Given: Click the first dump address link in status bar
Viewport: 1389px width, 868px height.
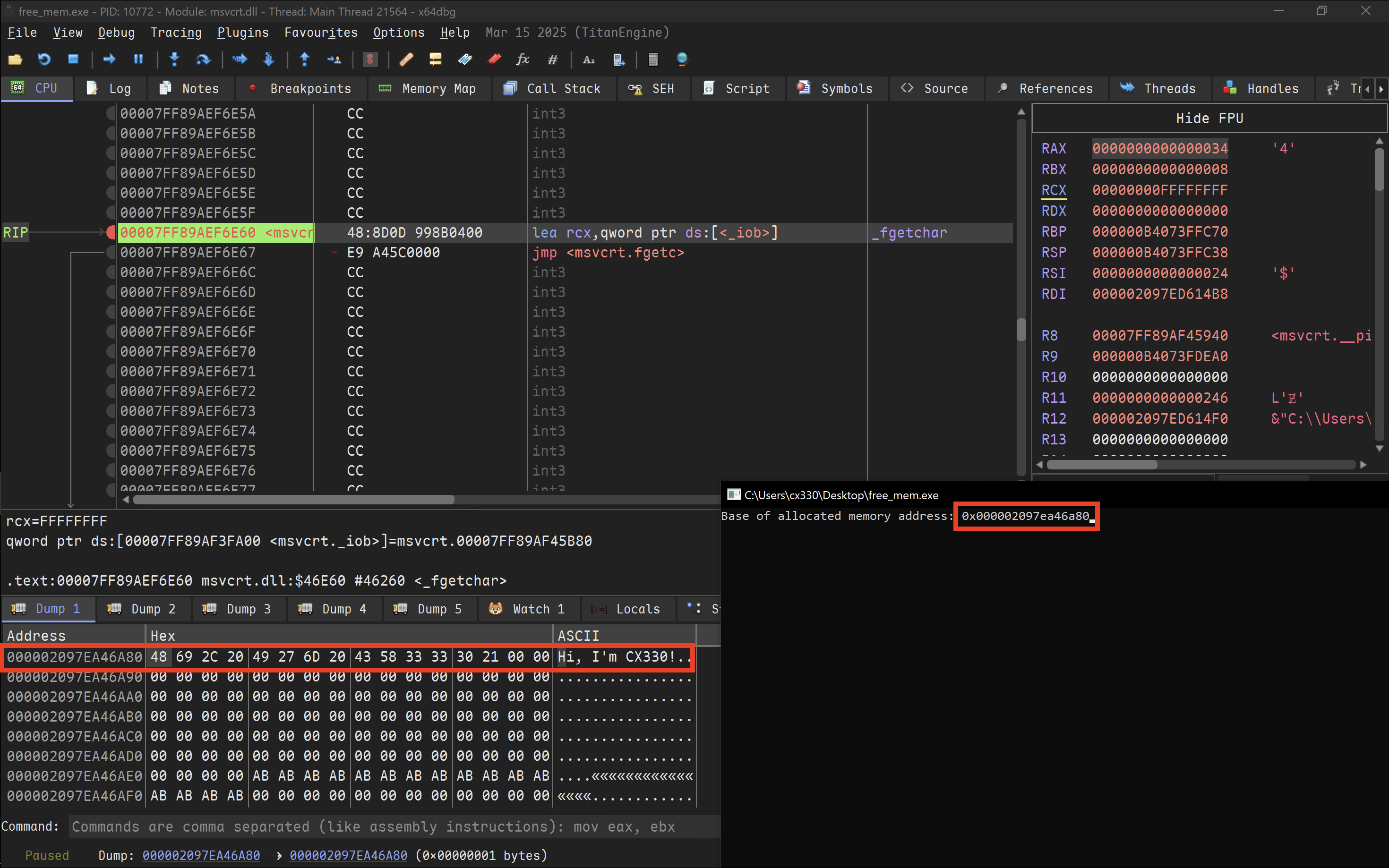Looking at the screenshot, I should (201, 855).
